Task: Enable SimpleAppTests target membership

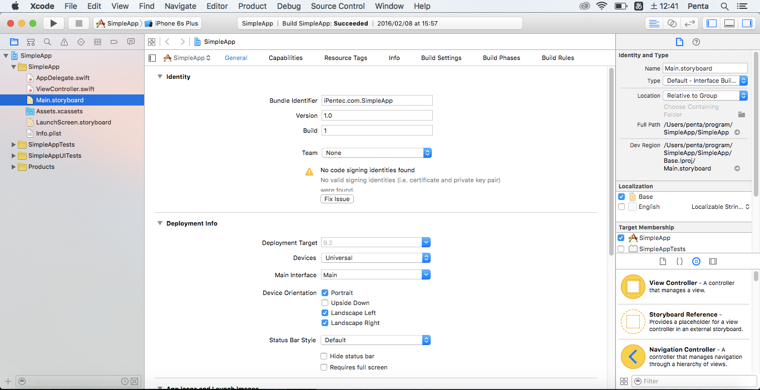Action: 621,249
